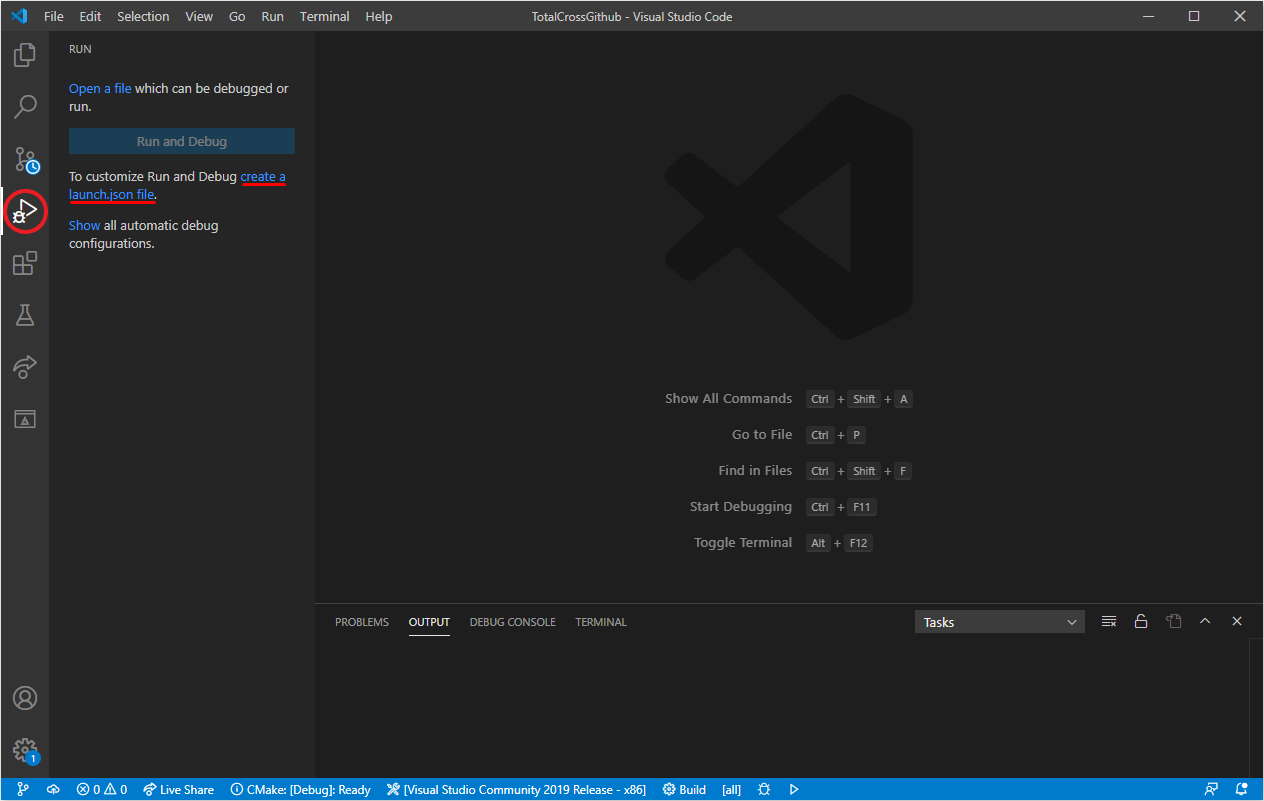
Task: Switch to the PROBLEMS tab
Action: 362,622
